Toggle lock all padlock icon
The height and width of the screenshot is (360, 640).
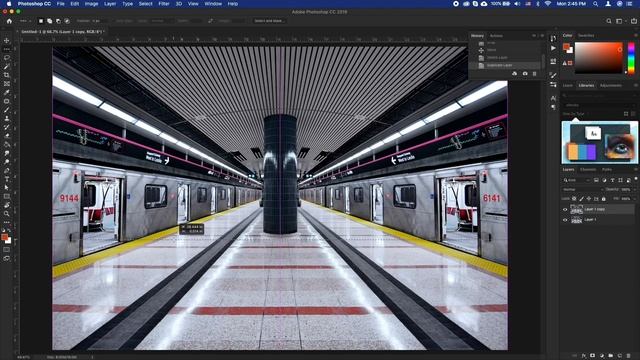coord(603,199)
